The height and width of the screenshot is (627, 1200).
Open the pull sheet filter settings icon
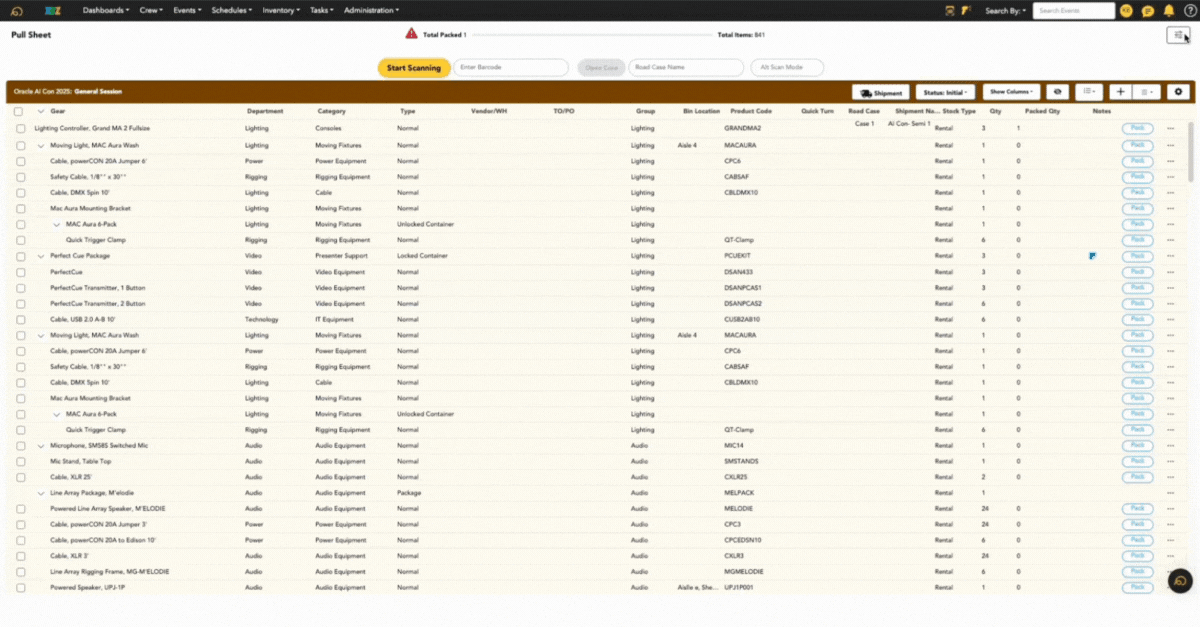coord(1178,35)
